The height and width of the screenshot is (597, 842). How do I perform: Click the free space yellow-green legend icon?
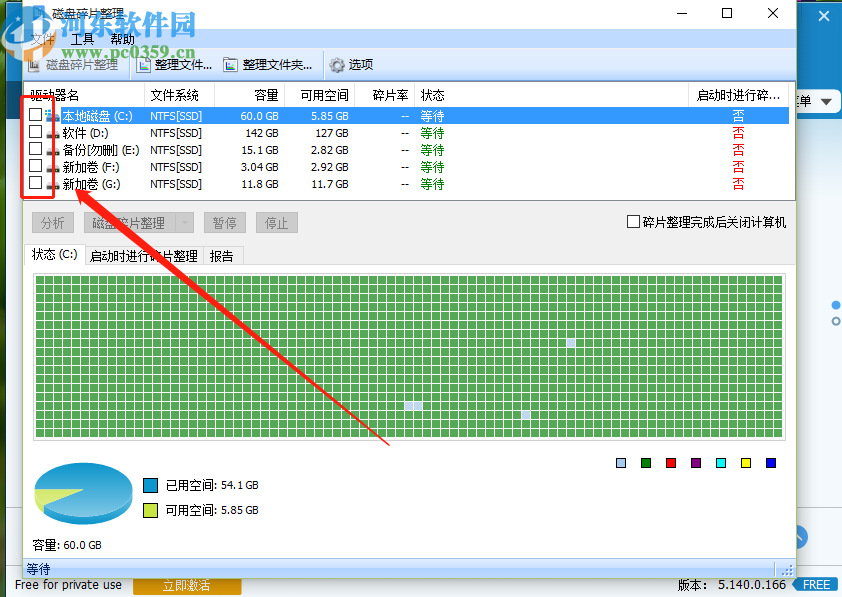click(x=150, y=510)
